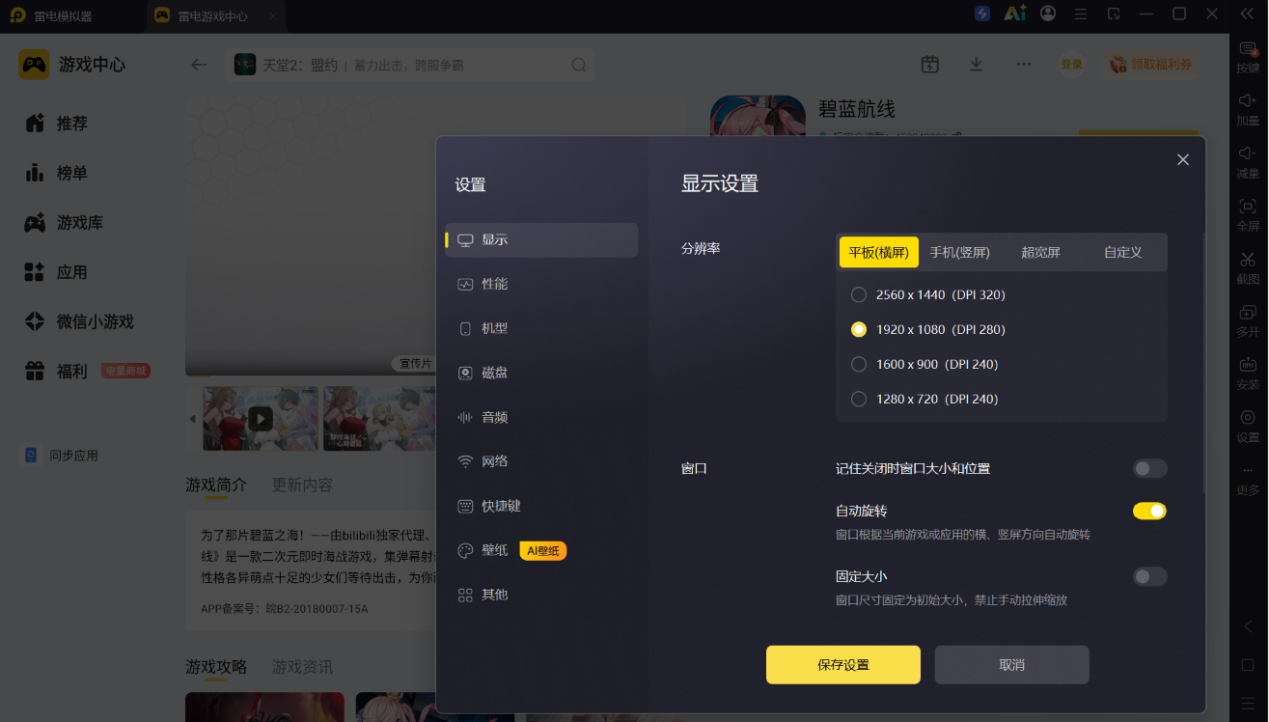The height and width of the screenshot is (722, 1269).
Task: Select the 1600 x 900 resolution radio
Action: [859, 364]
